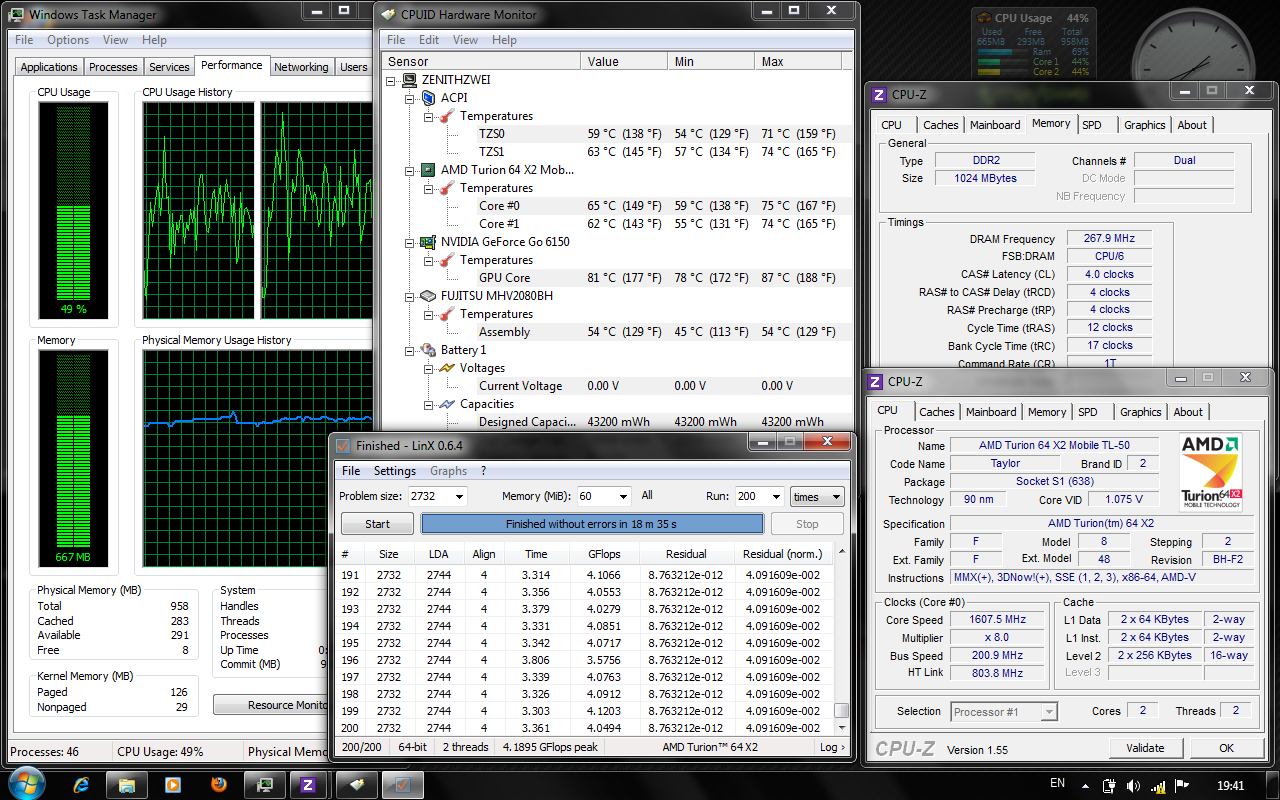Viewport: 1280px width, 800px height.
Task: Collapse the Battery 1 tree node
Action: [410, 350]
